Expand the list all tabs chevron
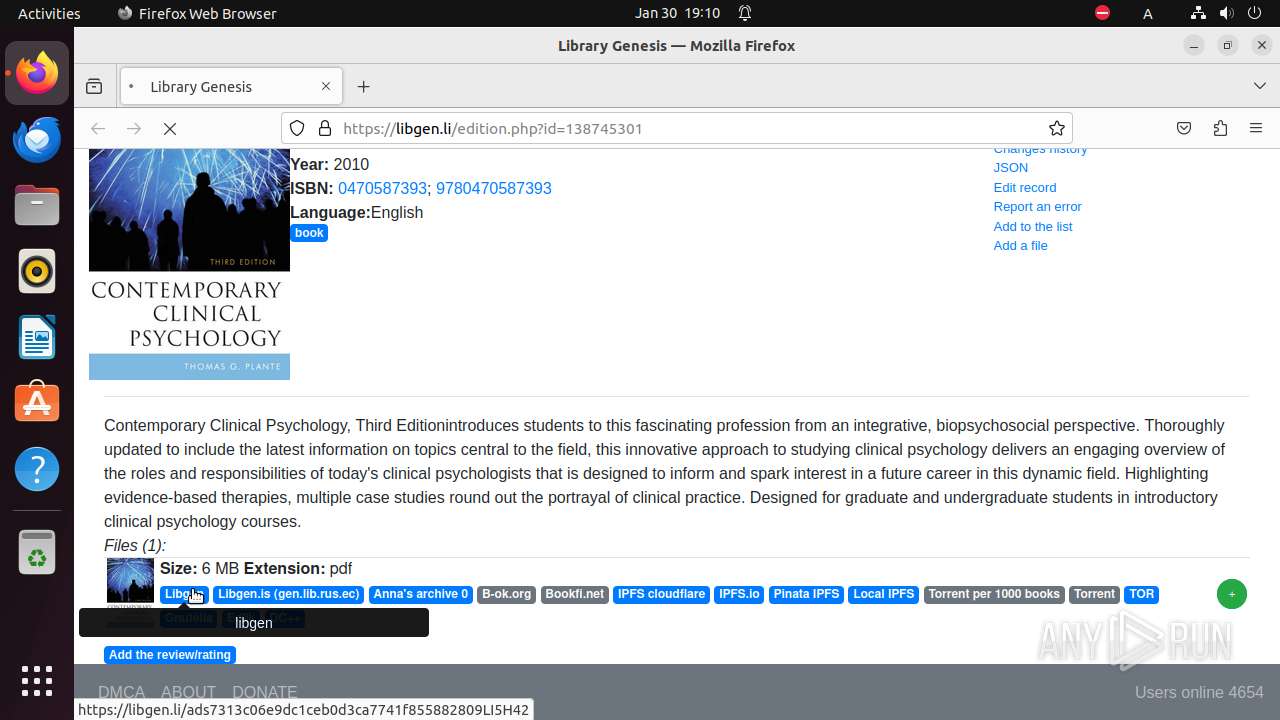Screen dimensions: 1280x720 (1260, 87)
